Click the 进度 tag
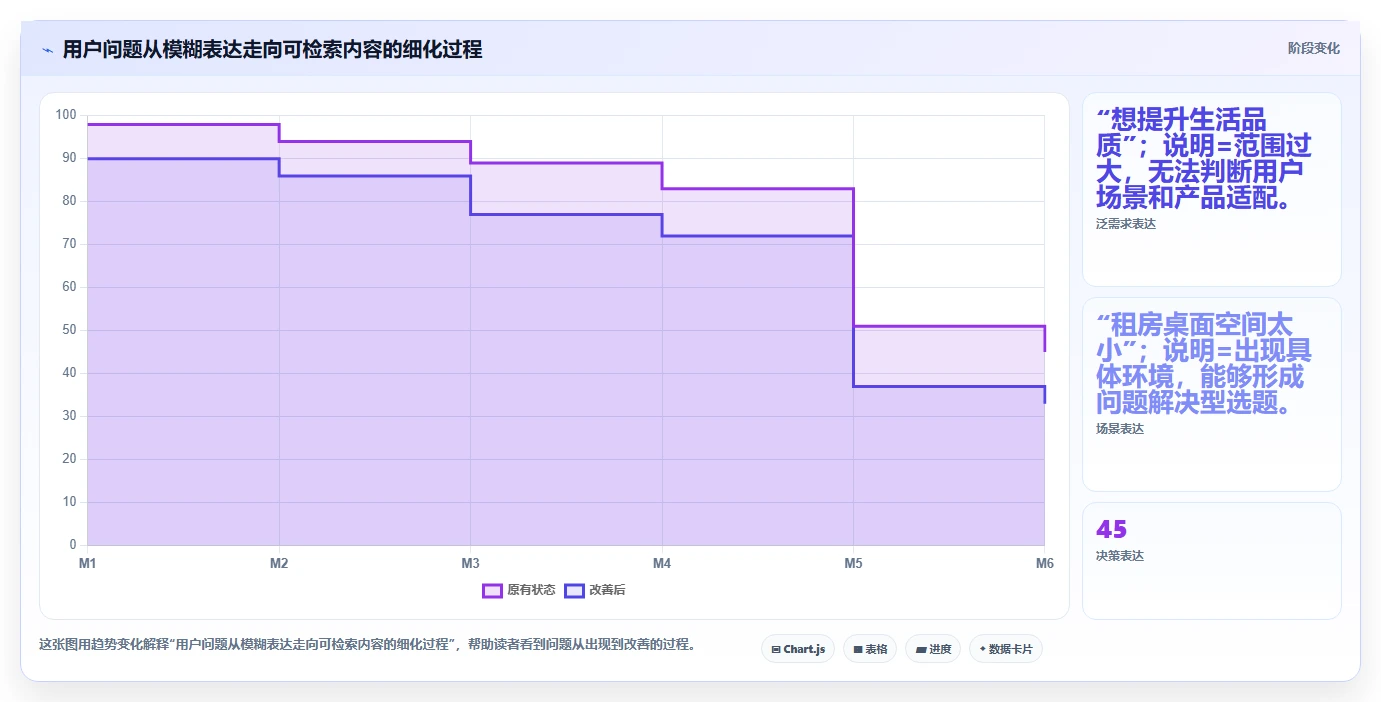Image resolution: width=1381 pixels, height=702 pixels. [x=933, y=649]
